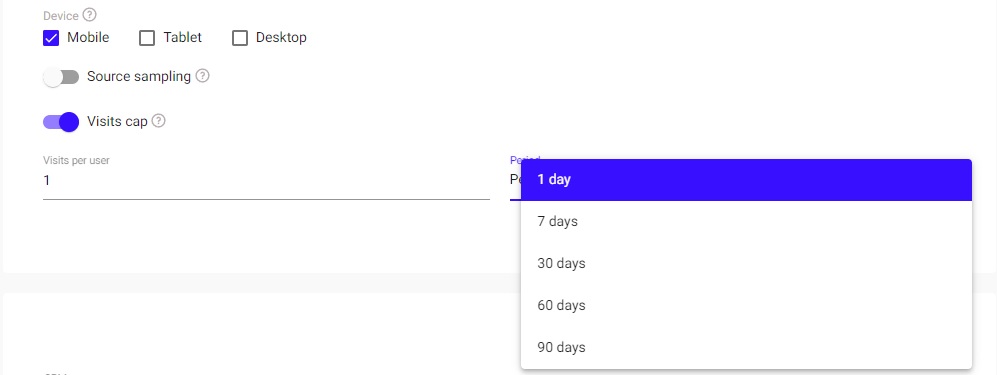The image size is (997, 375).
Task: Click the Visits cap label text
Action: pyautogui.click(x=117, y=121)
